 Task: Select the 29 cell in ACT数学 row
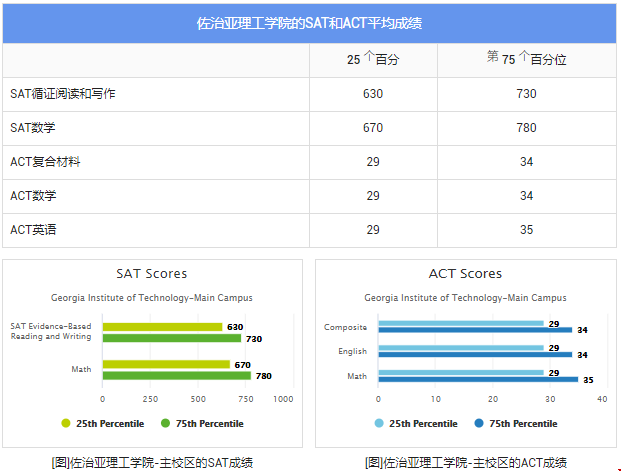click(373, 196)
